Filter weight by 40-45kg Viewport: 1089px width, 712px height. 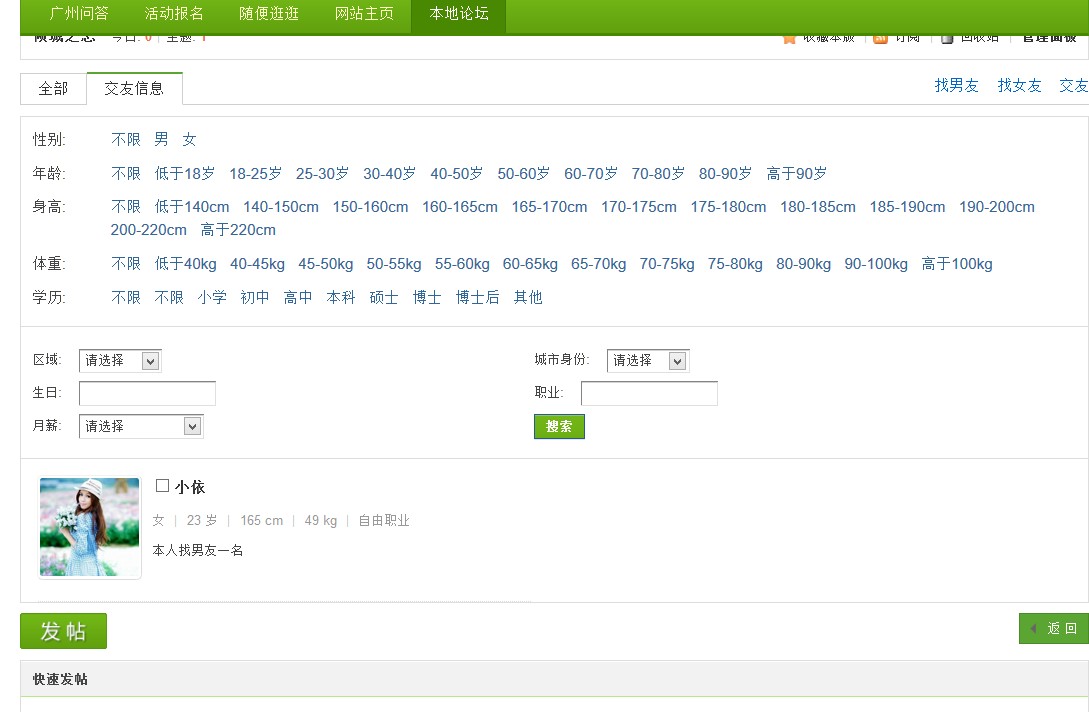coord(258,264)
